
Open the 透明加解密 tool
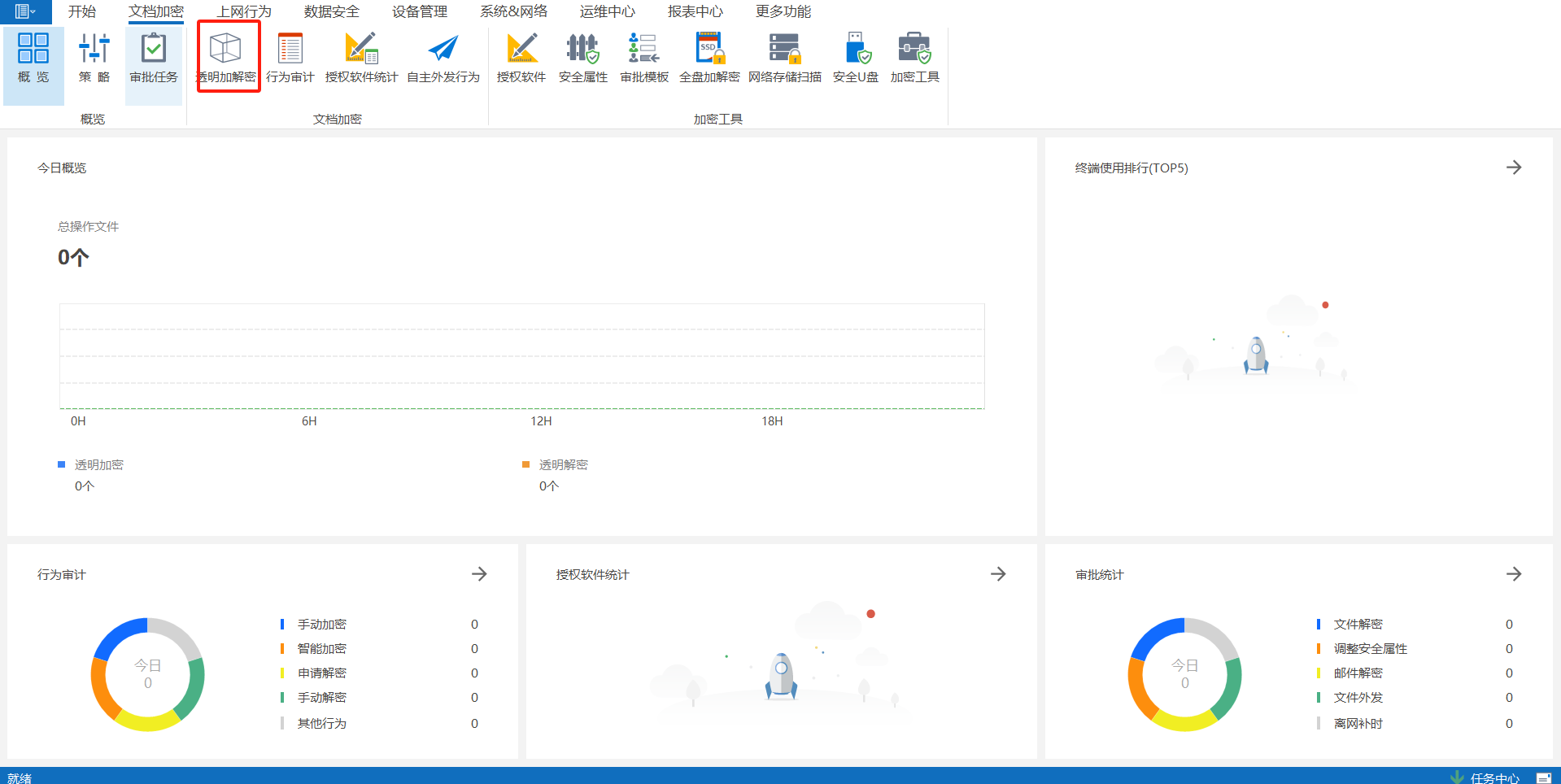pyautogui.click(x=226, y=57)
